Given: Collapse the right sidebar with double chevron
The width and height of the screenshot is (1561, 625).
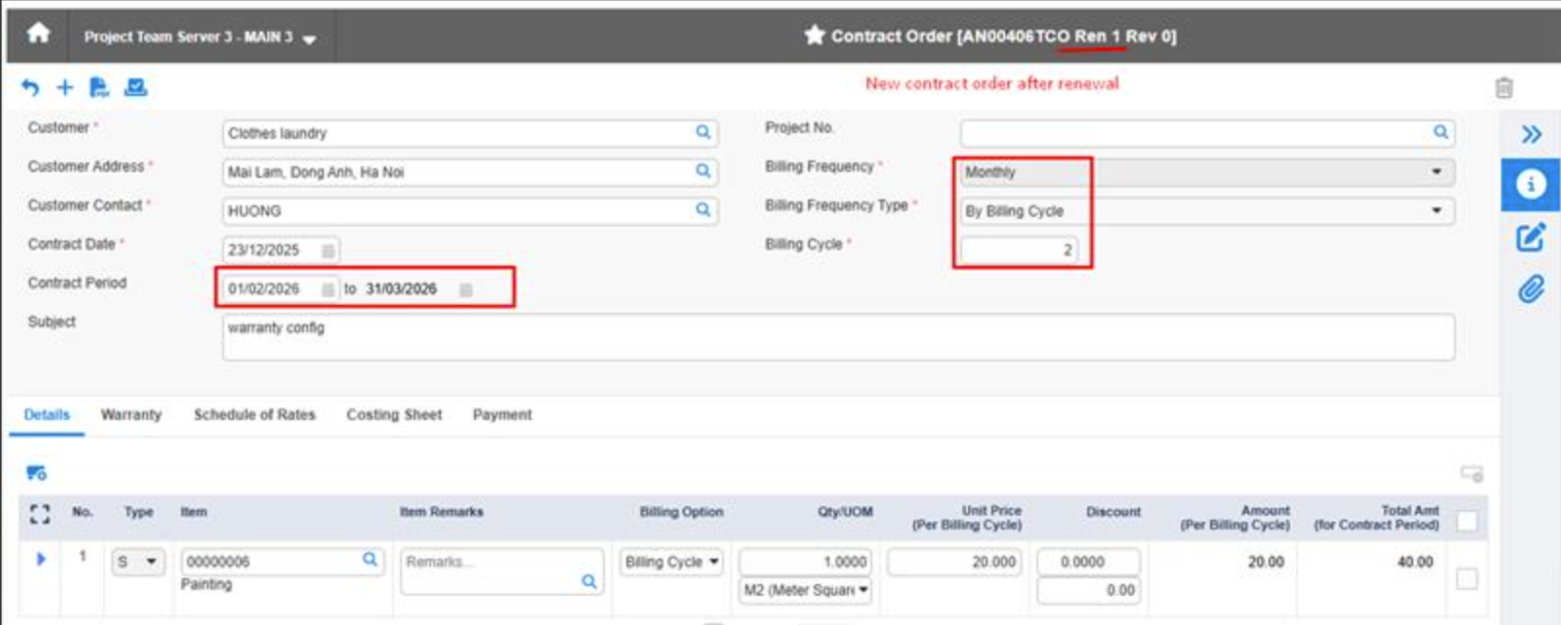Looking at the screenshot, I should pos(1530,134).
